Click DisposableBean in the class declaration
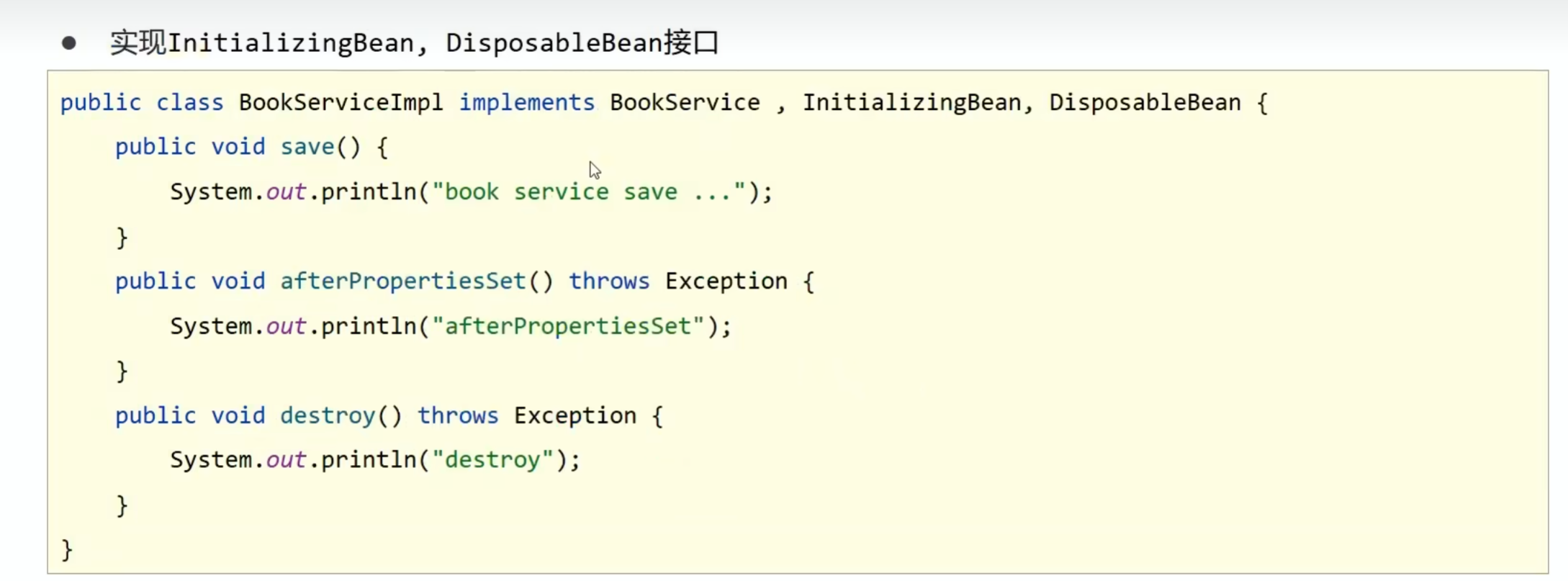 (1145, 103)
